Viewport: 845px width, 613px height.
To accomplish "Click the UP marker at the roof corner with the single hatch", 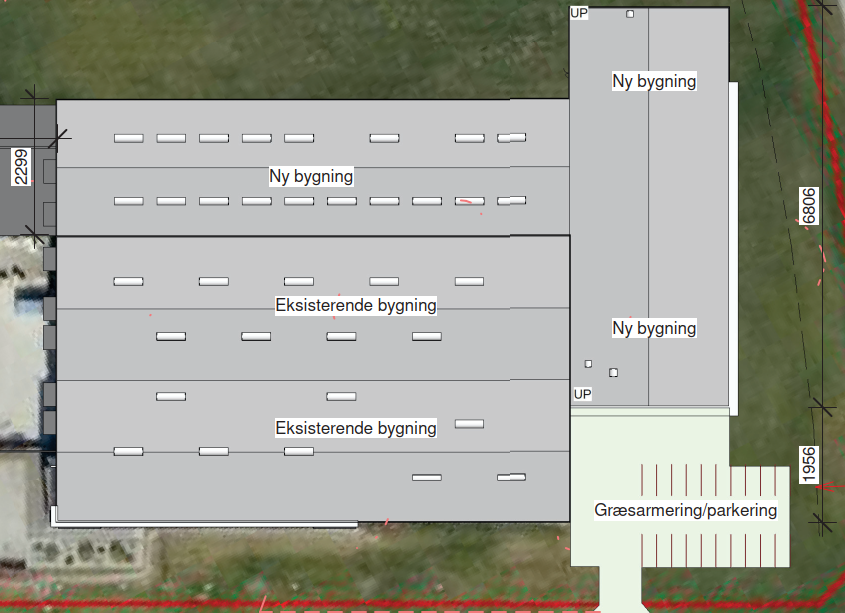I will (x=579, y=13).
